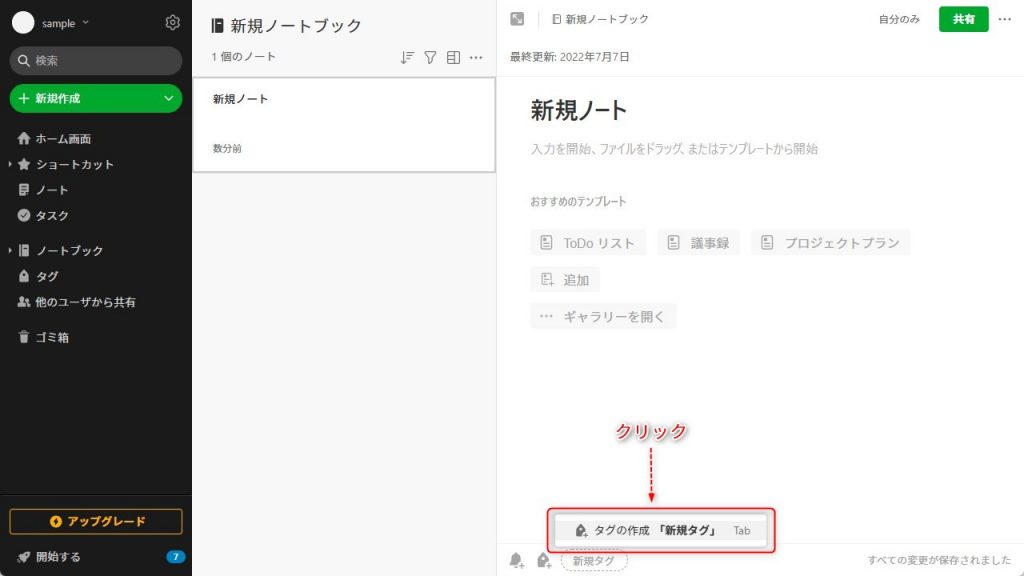Click the expand note fullscreen icon
The width and height of the screenshot is (1024, 576).
pos(517,19)
